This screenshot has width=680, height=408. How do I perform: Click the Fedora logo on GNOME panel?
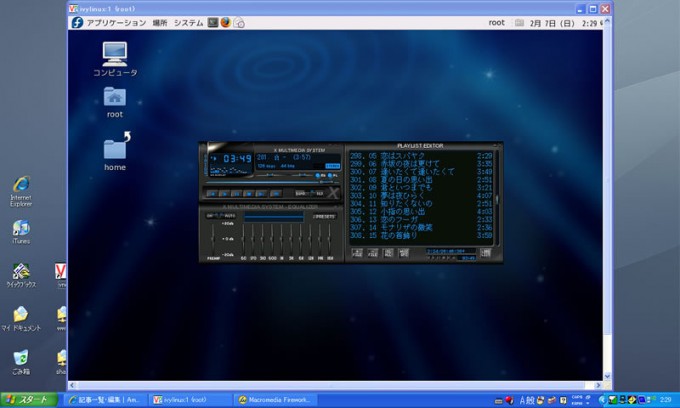click(77, 23)
